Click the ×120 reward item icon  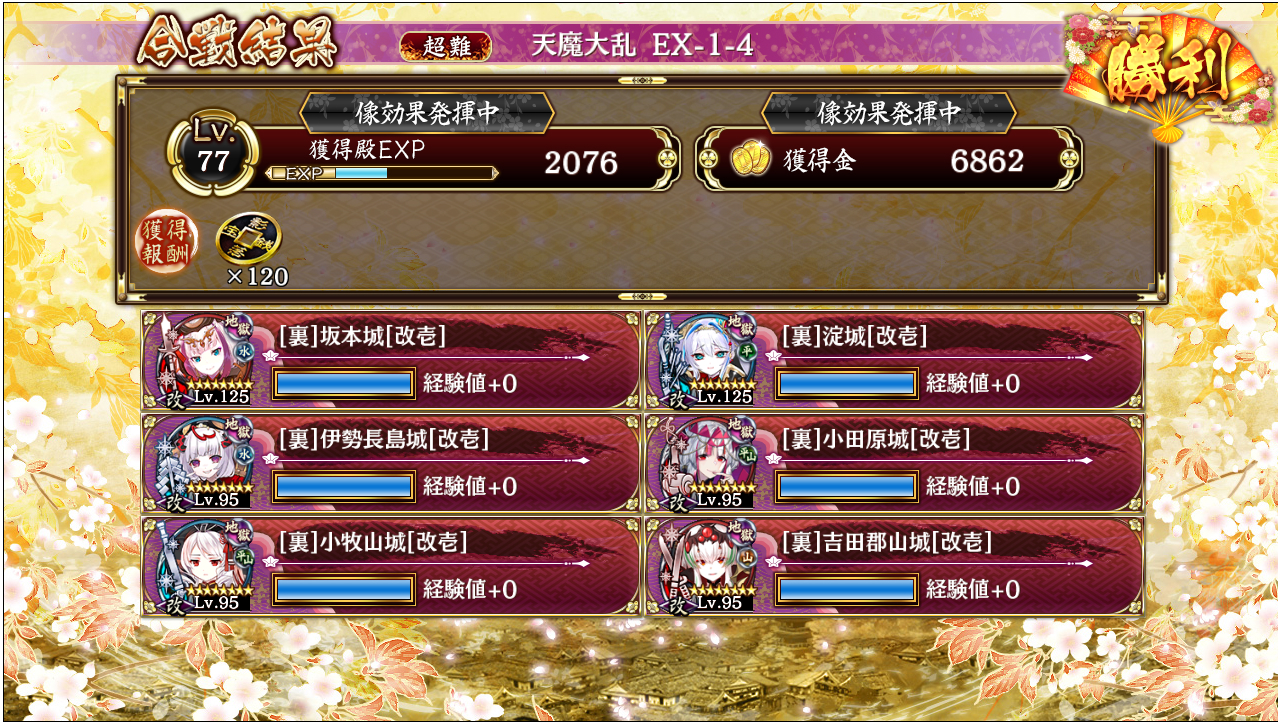tap(249, 238)
